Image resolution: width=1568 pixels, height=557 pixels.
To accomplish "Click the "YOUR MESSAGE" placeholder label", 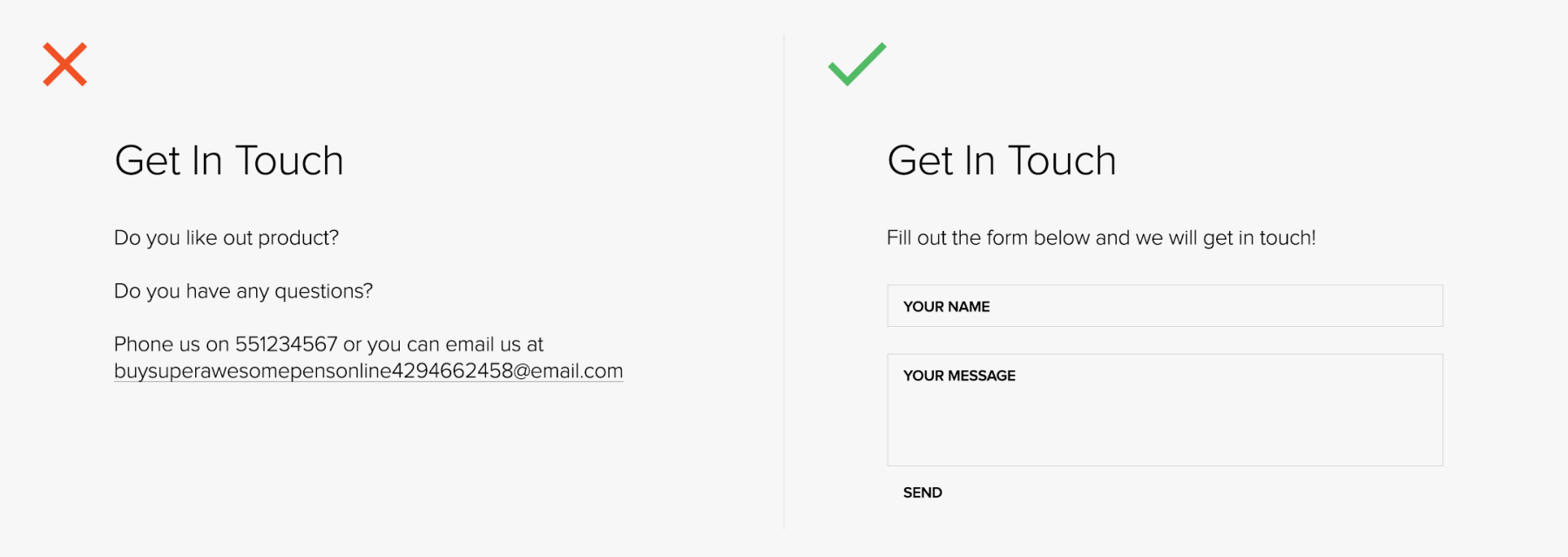I will pos(959,376).
